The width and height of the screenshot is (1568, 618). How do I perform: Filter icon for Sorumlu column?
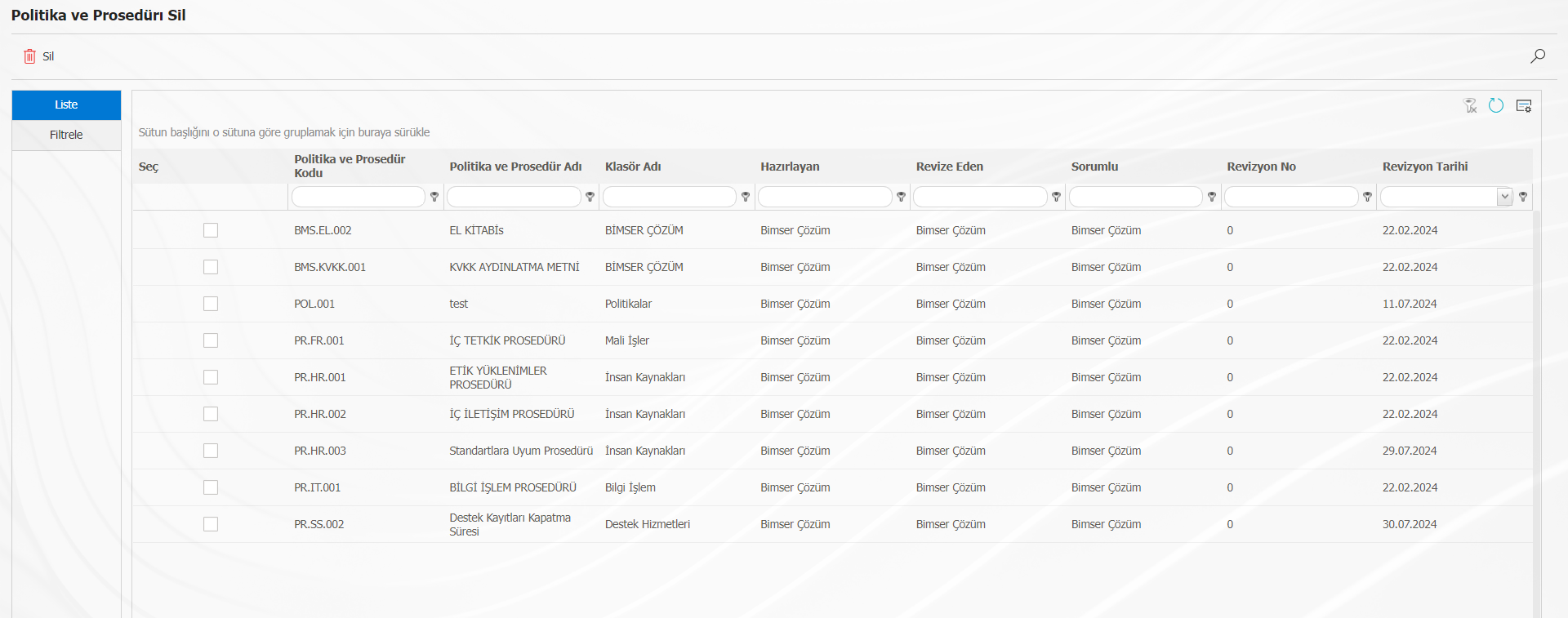(1212, 197)
